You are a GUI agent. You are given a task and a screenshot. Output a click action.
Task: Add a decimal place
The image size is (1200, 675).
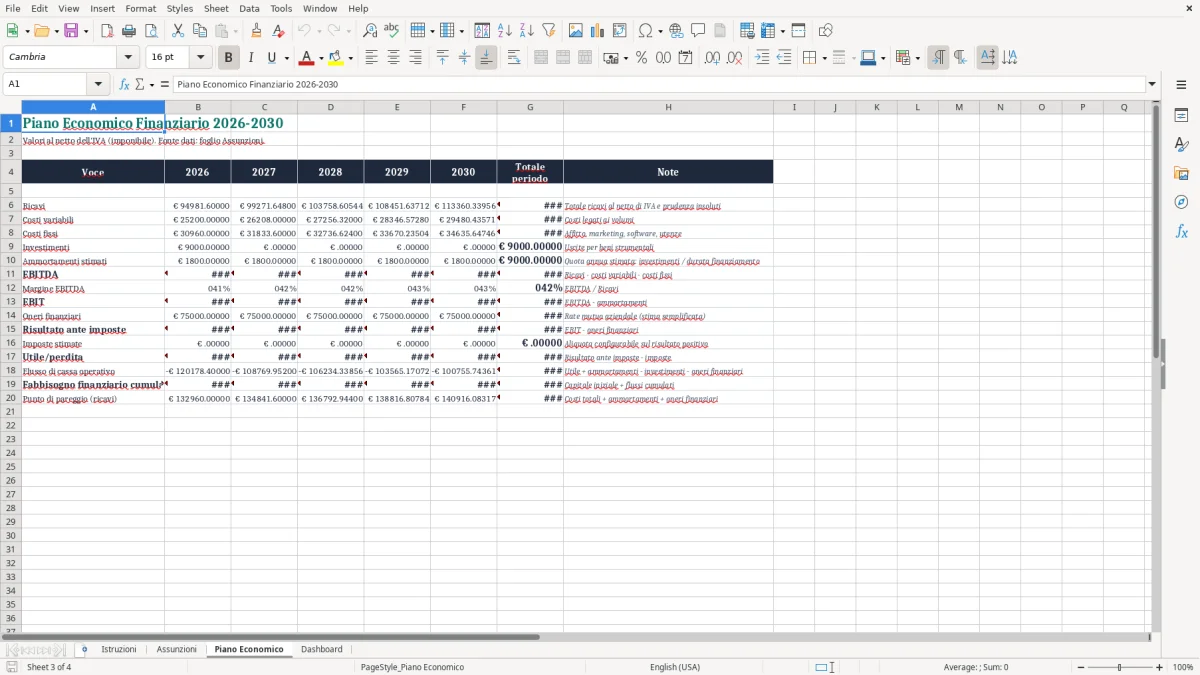[x=712, y=58]
